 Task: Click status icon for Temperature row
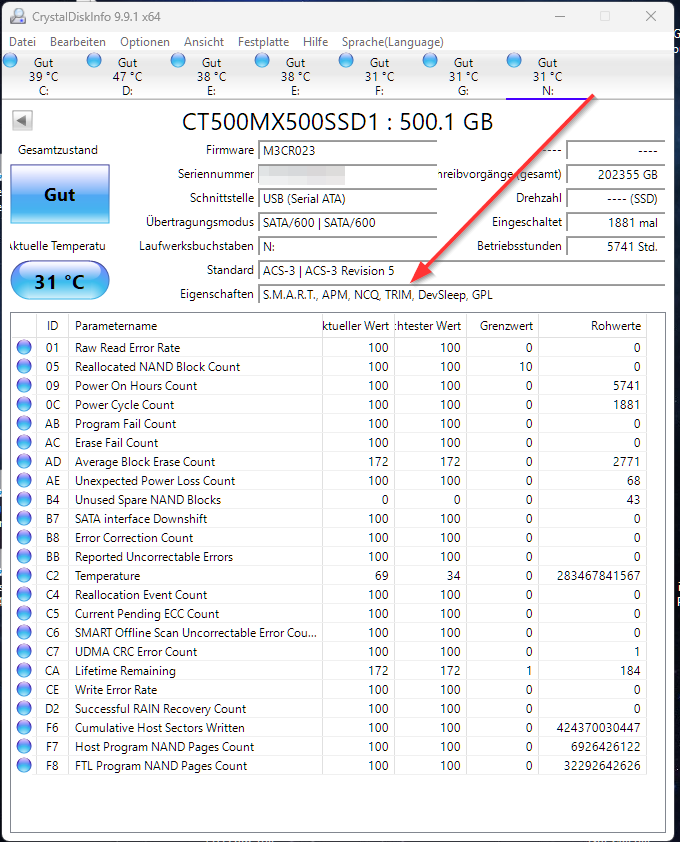pyautogui.click(x=24, y=575)
